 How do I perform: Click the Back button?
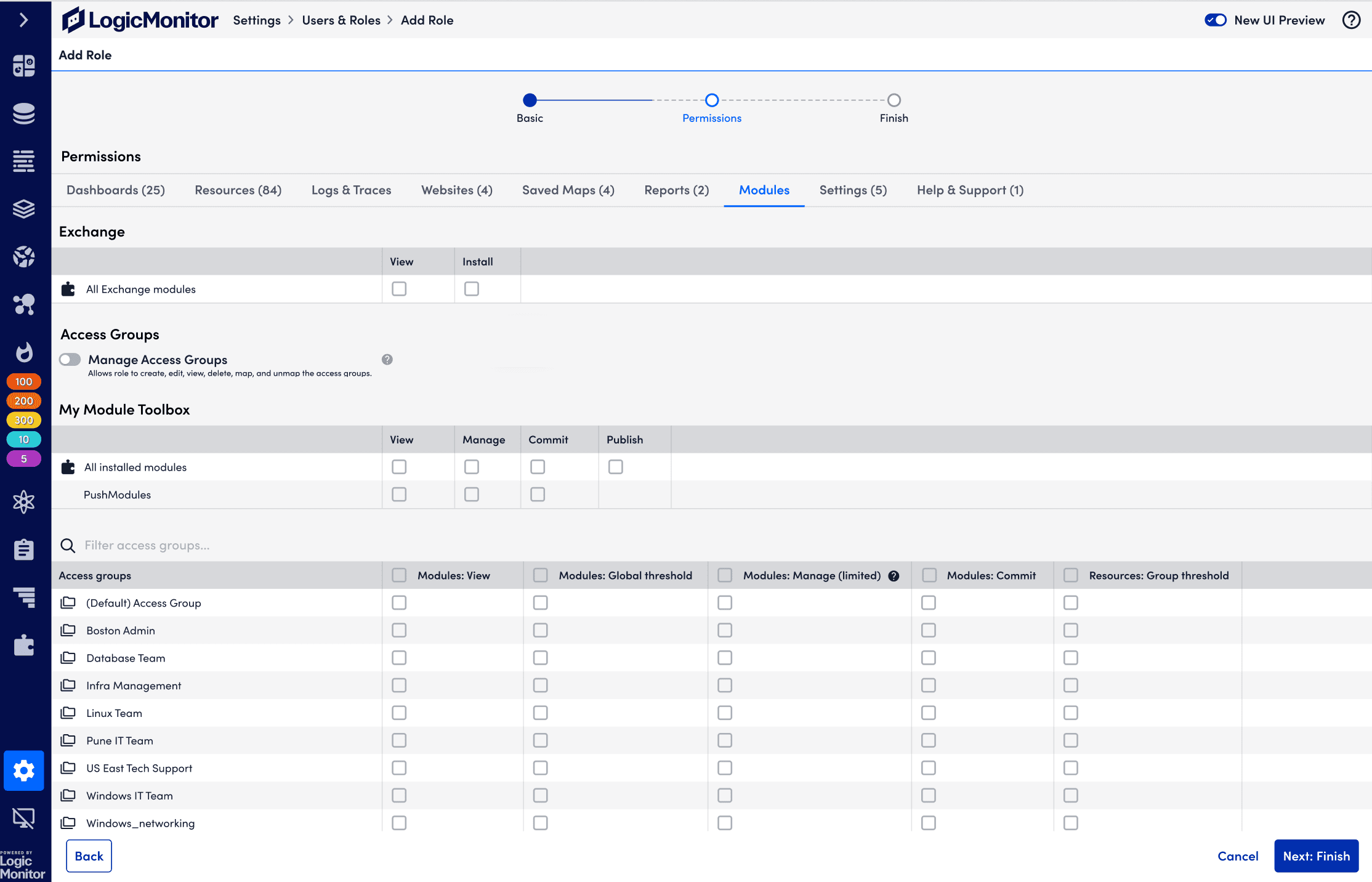(89, 856)
